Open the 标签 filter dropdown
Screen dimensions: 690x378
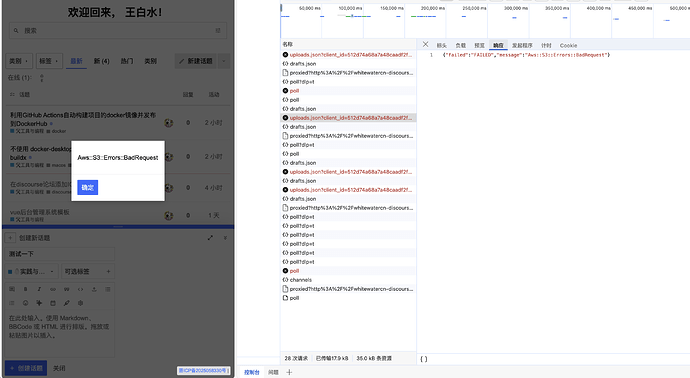pyautogui.click(x=48, y=61)
